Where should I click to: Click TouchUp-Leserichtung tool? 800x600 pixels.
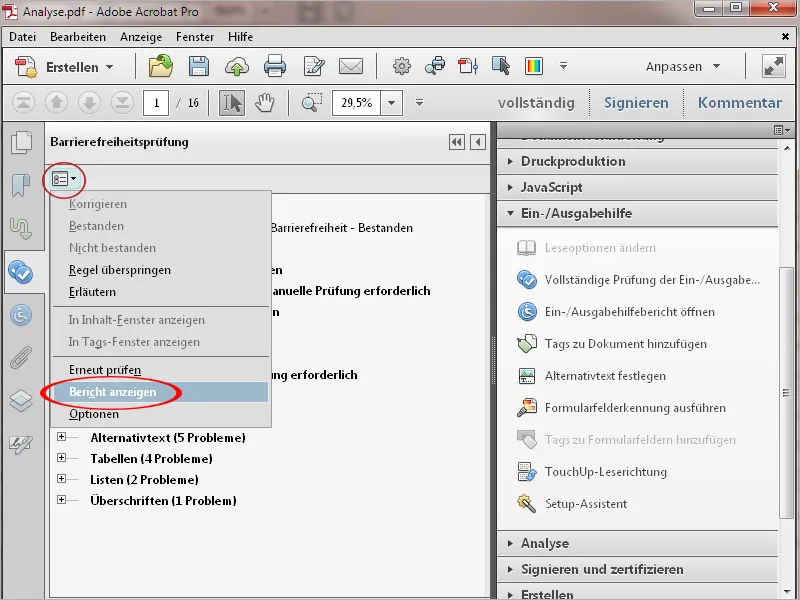pos(592,471)
